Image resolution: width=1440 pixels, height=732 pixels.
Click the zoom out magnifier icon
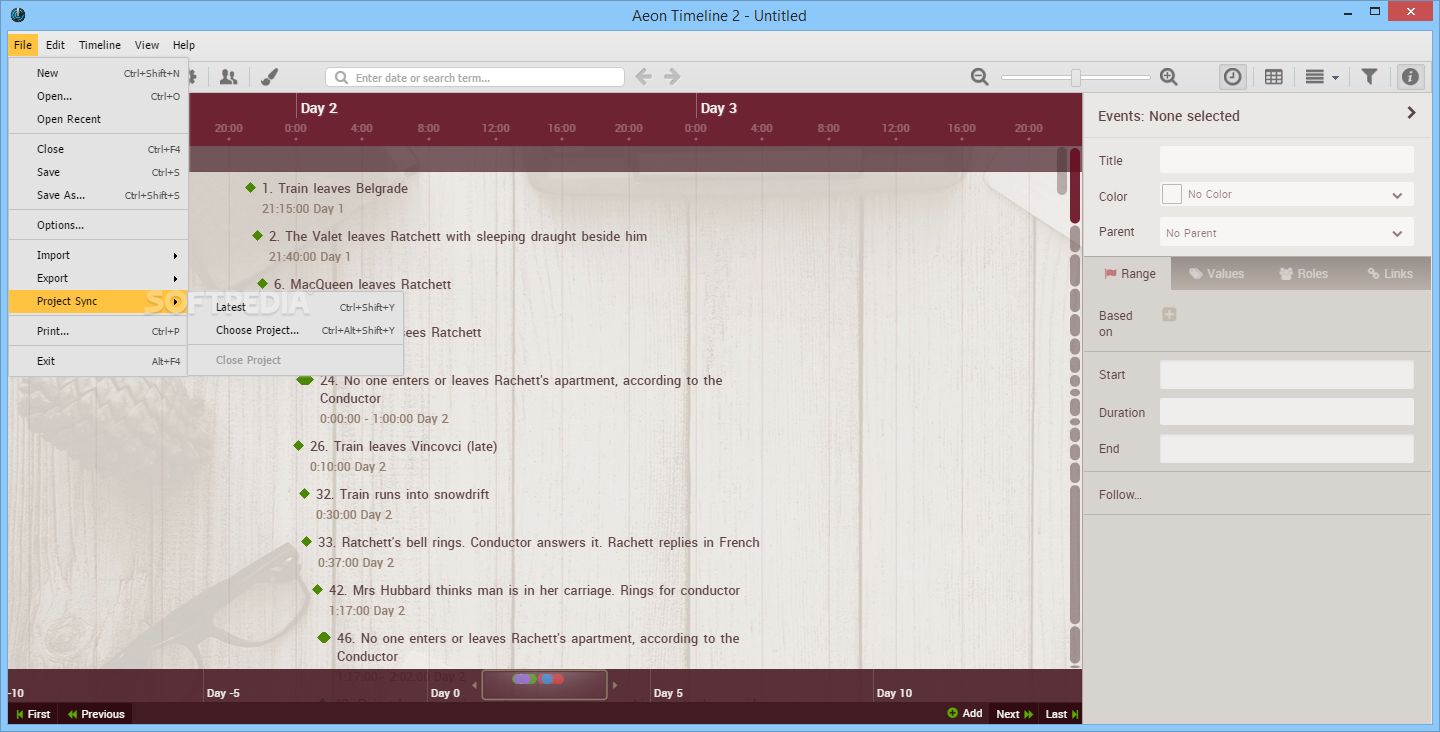click(980, 77)
